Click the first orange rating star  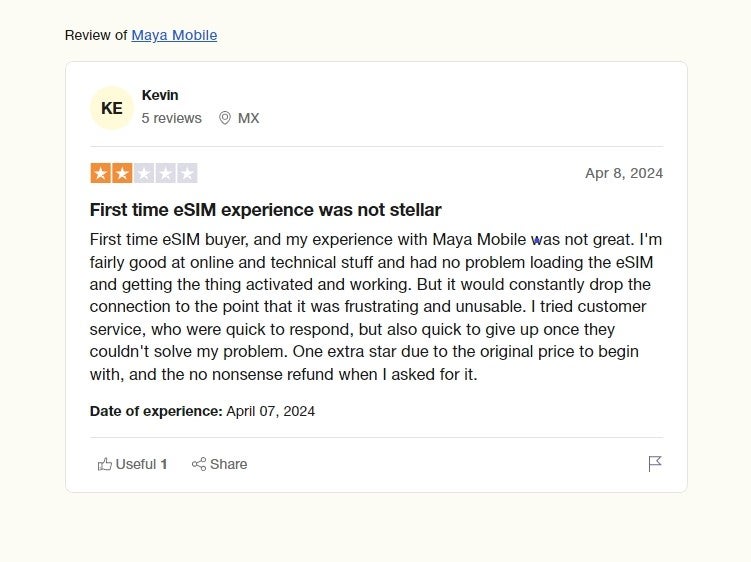[x=100, y=173]
